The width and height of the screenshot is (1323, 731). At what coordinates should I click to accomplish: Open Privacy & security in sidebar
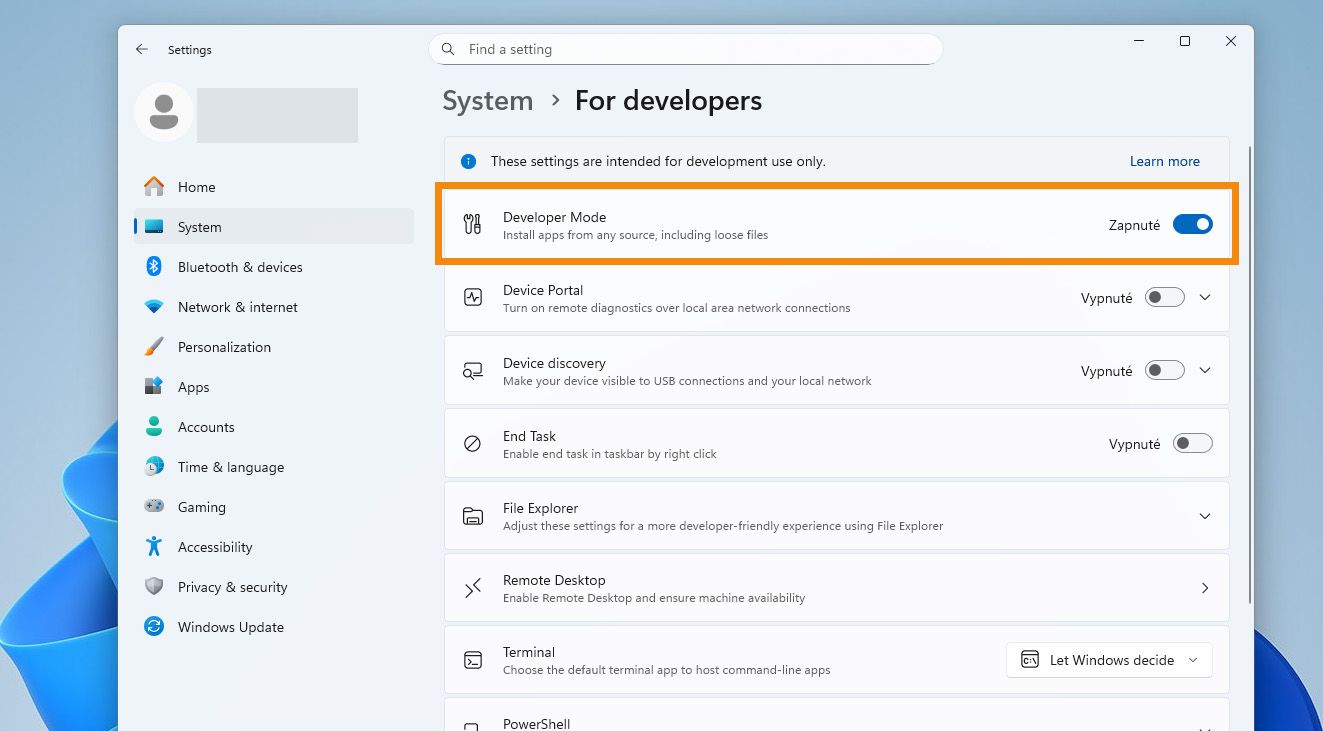point(232,587)
